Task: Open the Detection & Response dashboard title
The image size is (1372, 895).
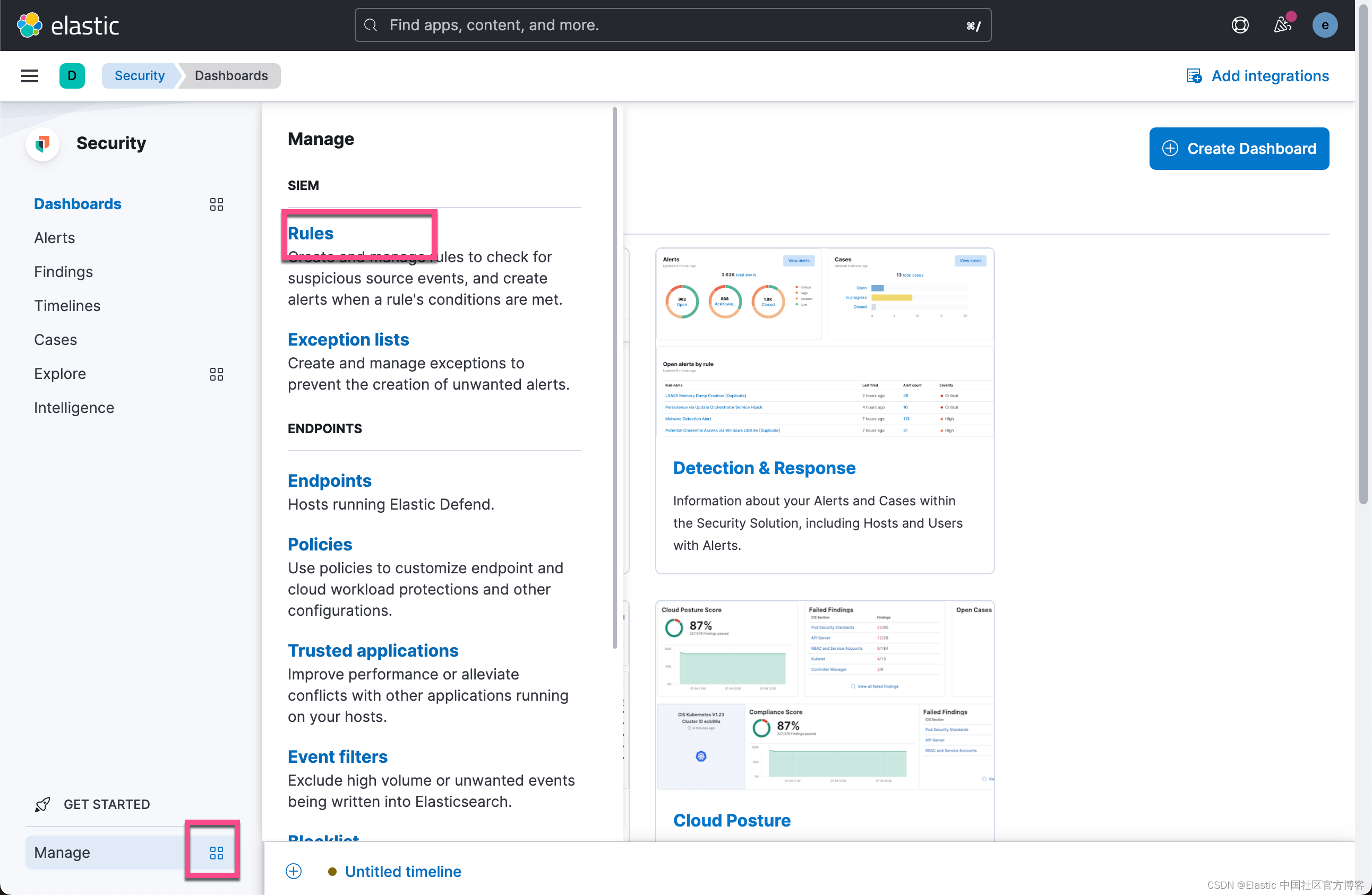Action: (764, 468)
